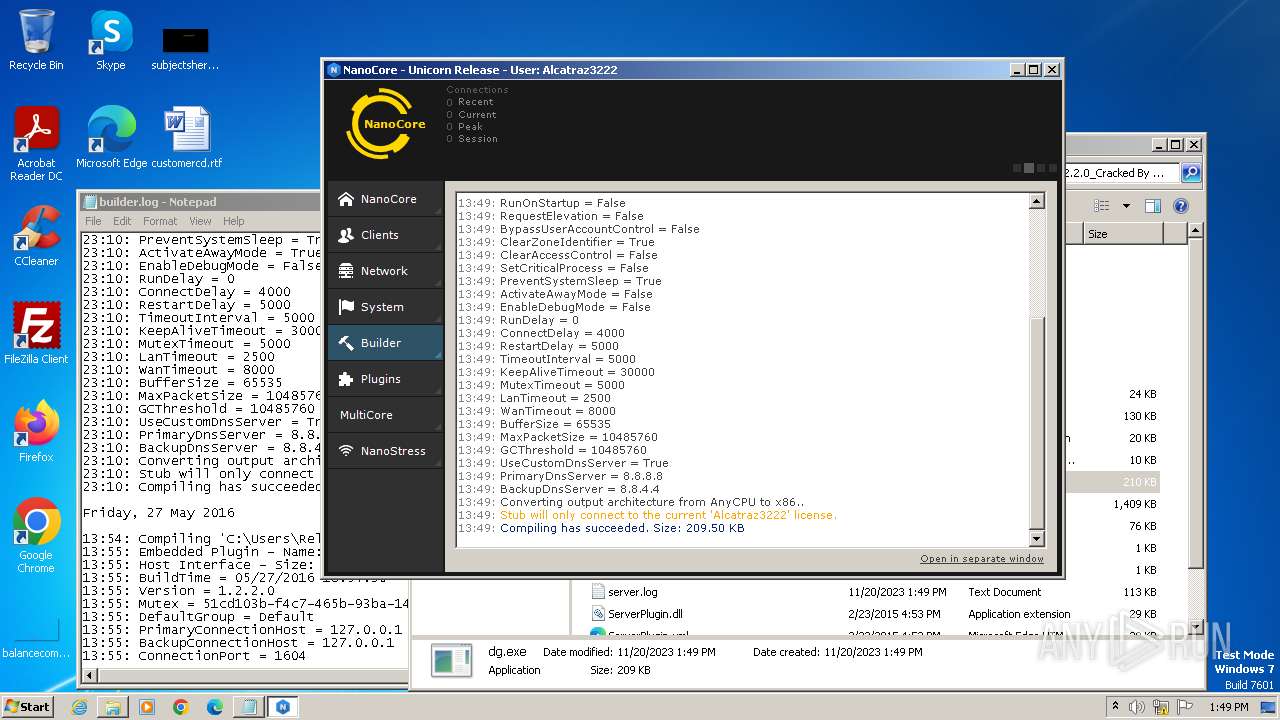Open Recycle Bin desktop icon
This screenshot has height=720, width=1280.
coord(36,41)
